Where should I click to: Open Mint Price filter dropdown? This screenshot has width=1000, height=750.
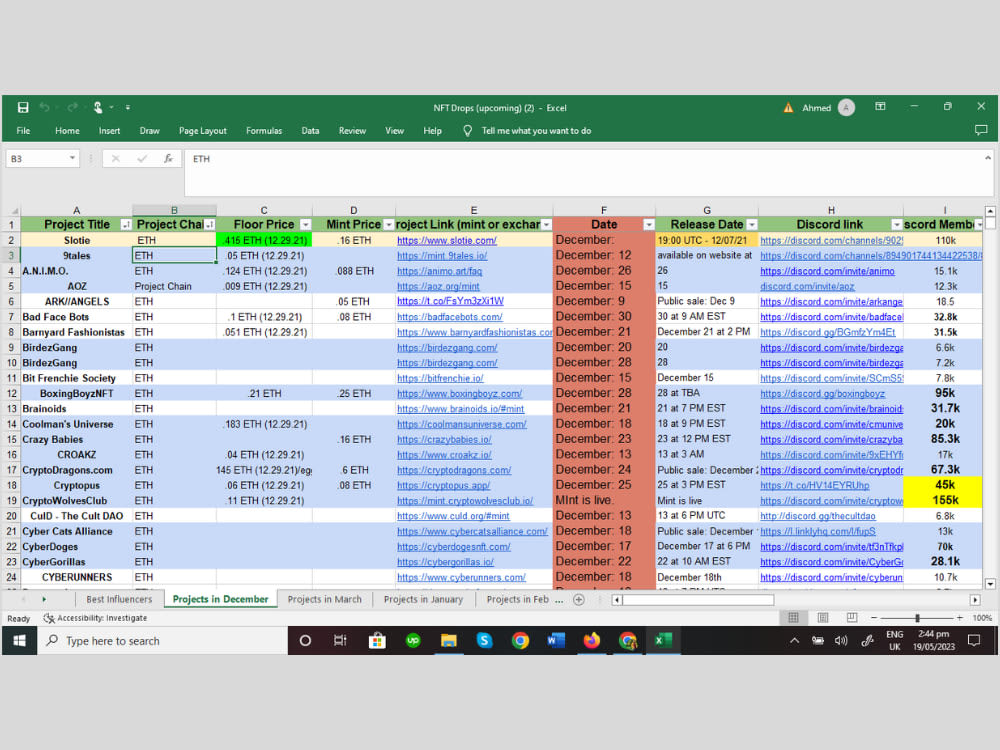388,224
